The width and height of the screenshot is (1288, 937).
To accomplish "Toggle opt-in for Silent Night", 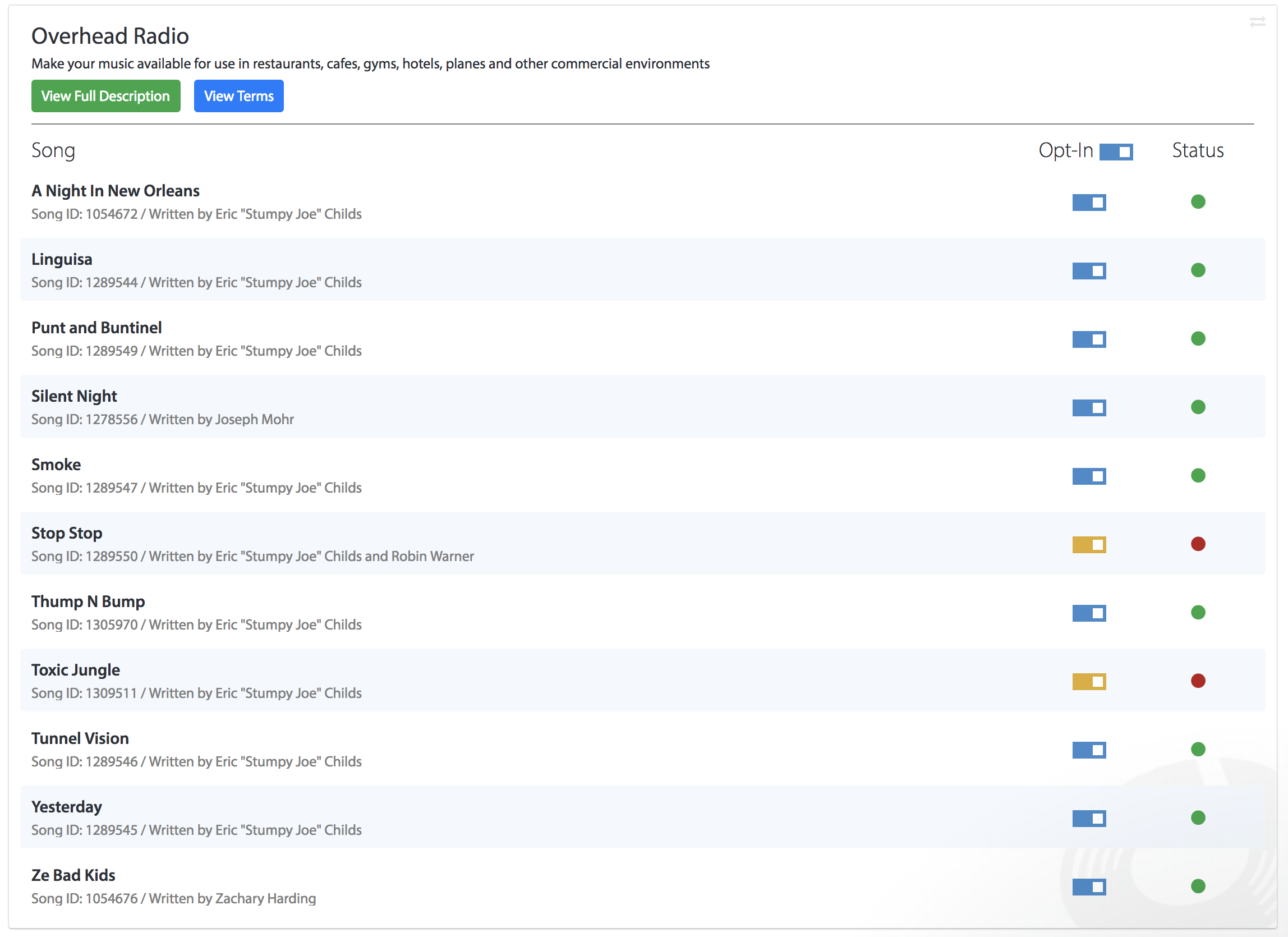I will 1089,408.
